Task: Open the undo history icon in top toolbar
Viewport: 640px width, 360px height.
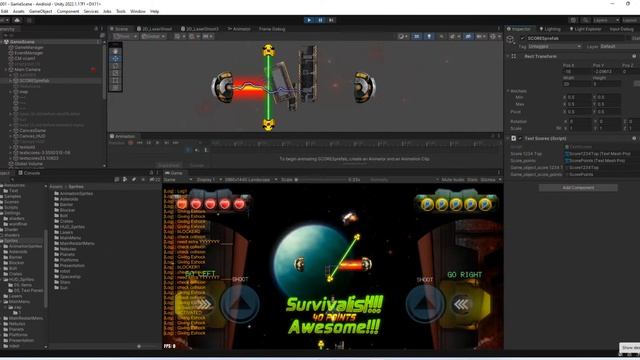Action: click(573, 20)
